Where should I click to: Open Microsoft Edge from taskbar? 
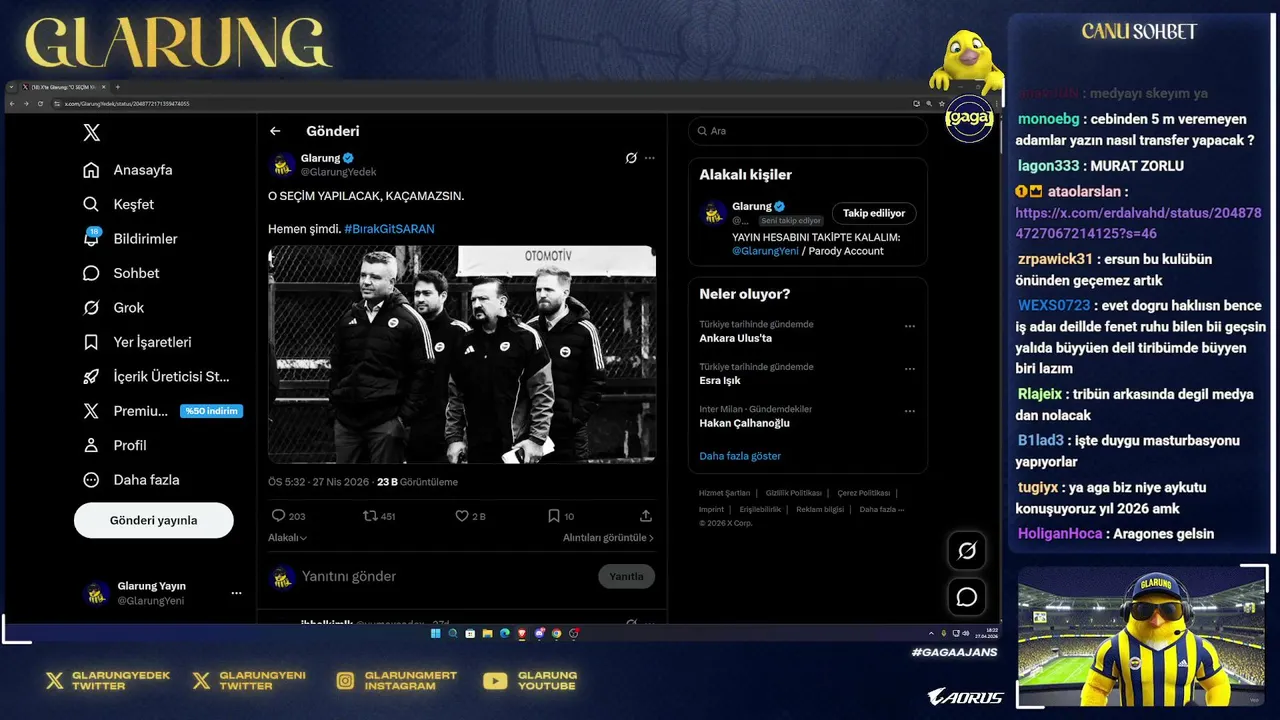tap(505, 633)
